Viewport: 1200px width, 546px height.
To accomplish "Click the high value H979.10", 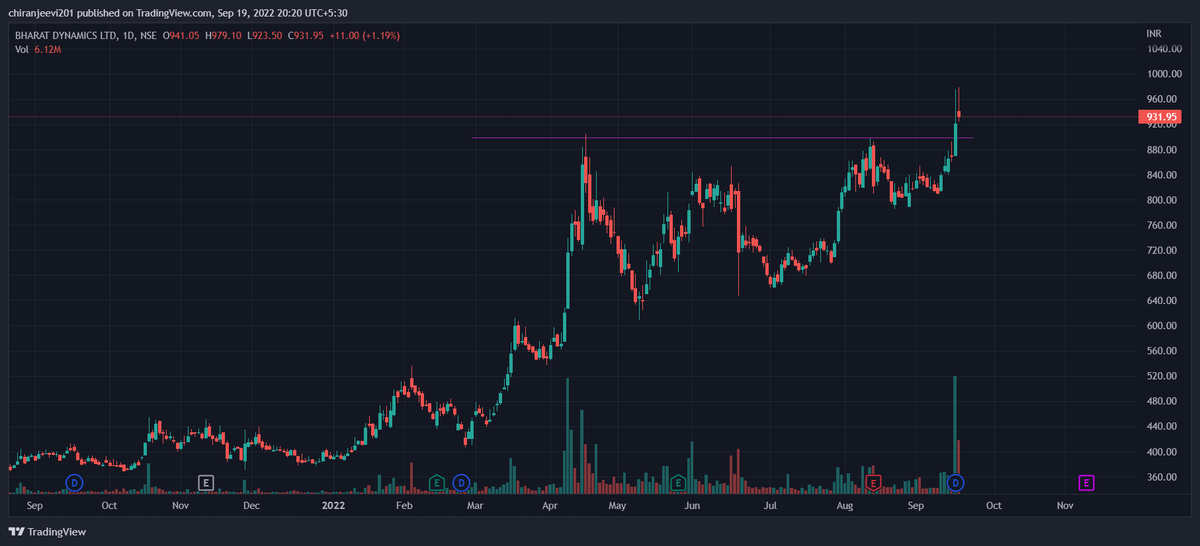I will pyautogui.click(x=224, y=37).
